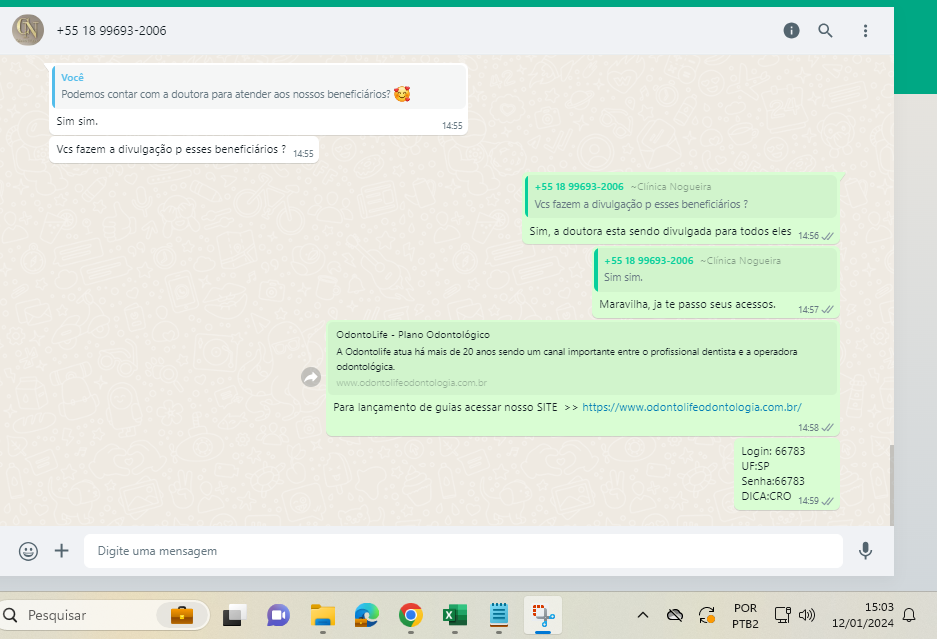937x639 pixels.
Task: Click the microphone voice message icon
Action: click(x=865, y=551)
